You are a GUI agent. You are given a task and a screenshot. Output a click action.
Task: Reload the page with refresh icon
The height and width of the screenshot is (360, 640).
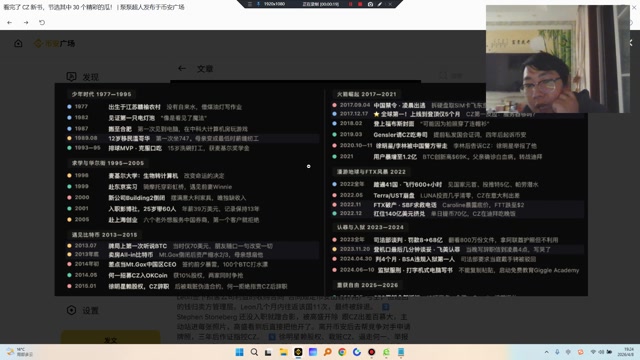pos(42,22)
